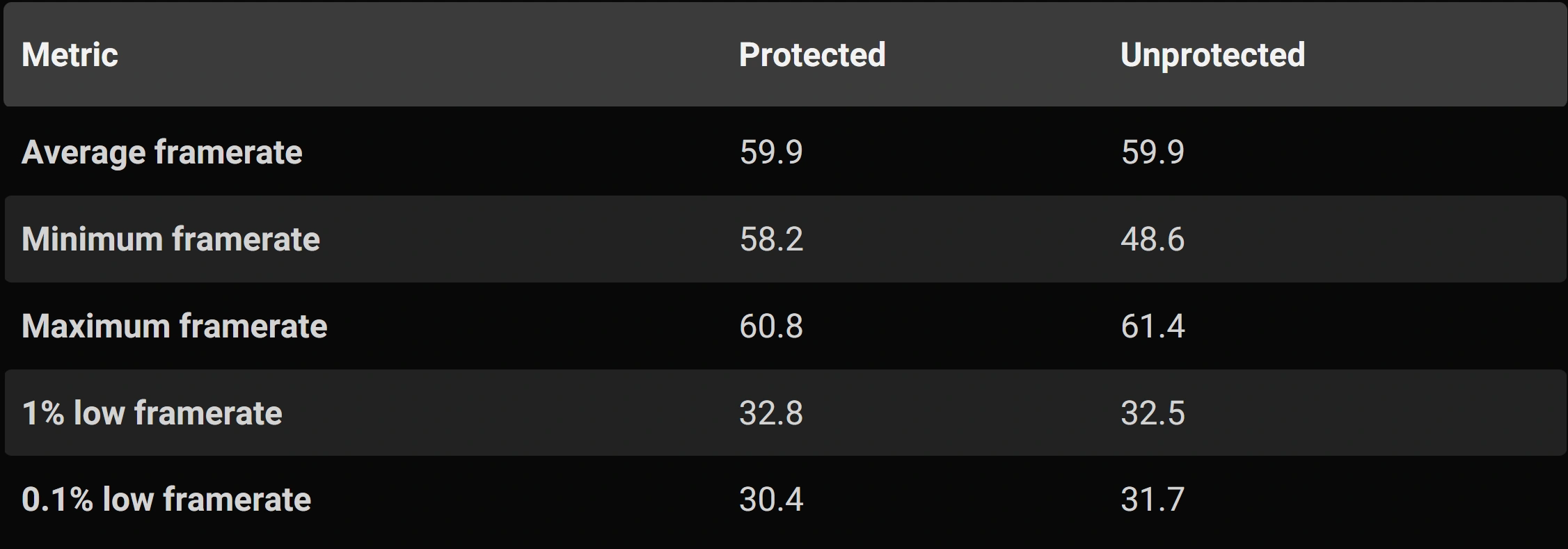Click empty header bar area right of Unprotected
This screenshot has width=1568, height=549.
[x=1434, y=55]
